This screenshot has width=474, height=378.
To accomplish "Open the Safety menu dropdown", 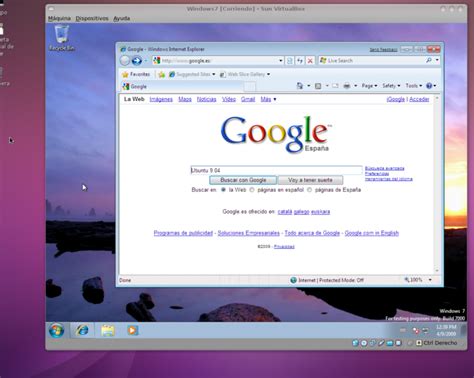I will (391, 86).
